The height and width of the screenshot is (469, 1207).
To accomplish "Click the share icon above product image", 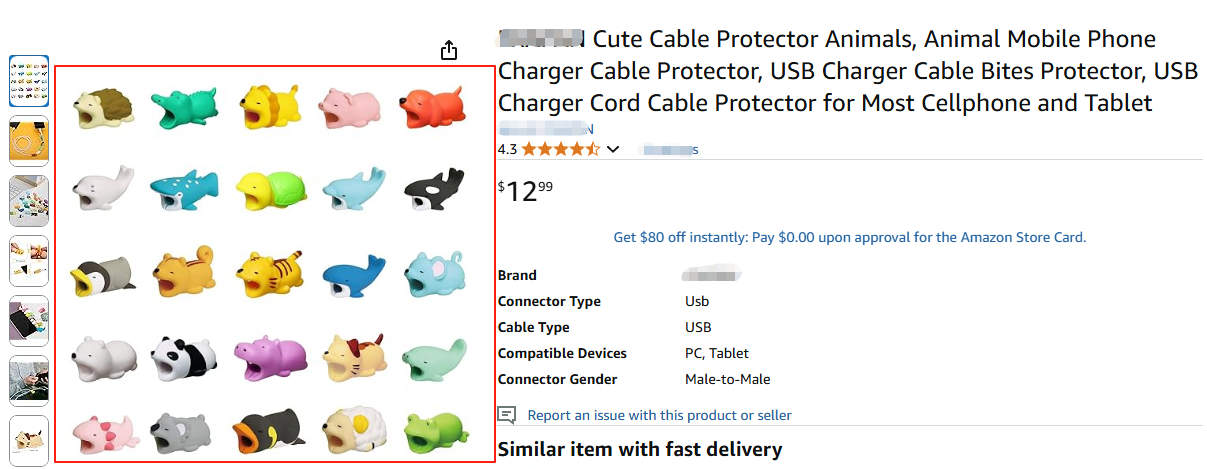I will point(449,50).
